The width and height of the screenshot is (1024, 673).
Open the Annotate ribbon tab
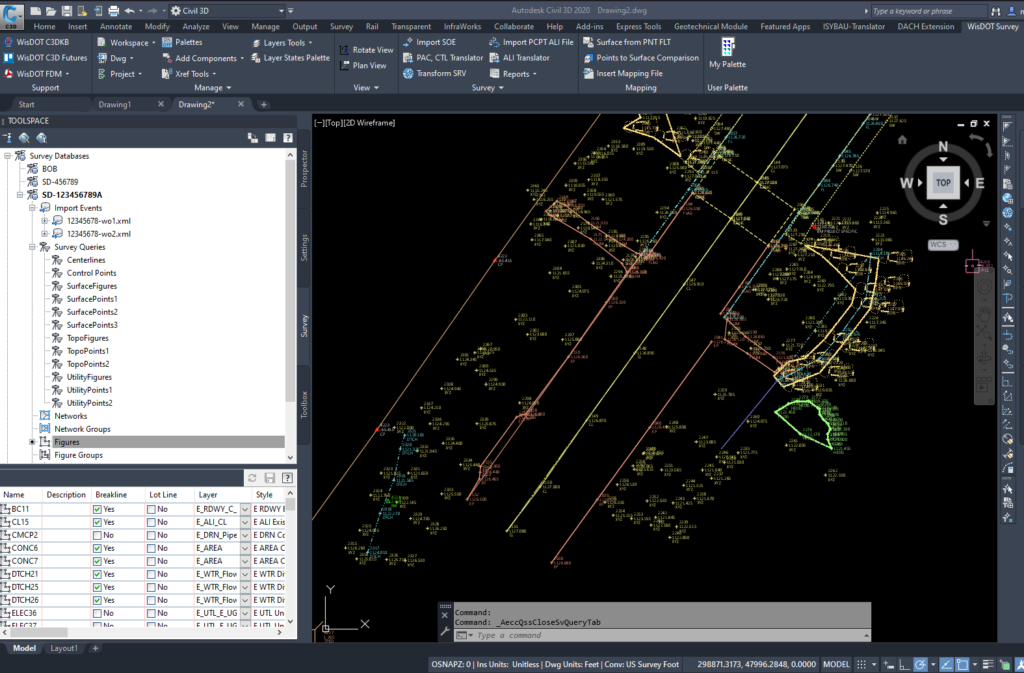116,27
